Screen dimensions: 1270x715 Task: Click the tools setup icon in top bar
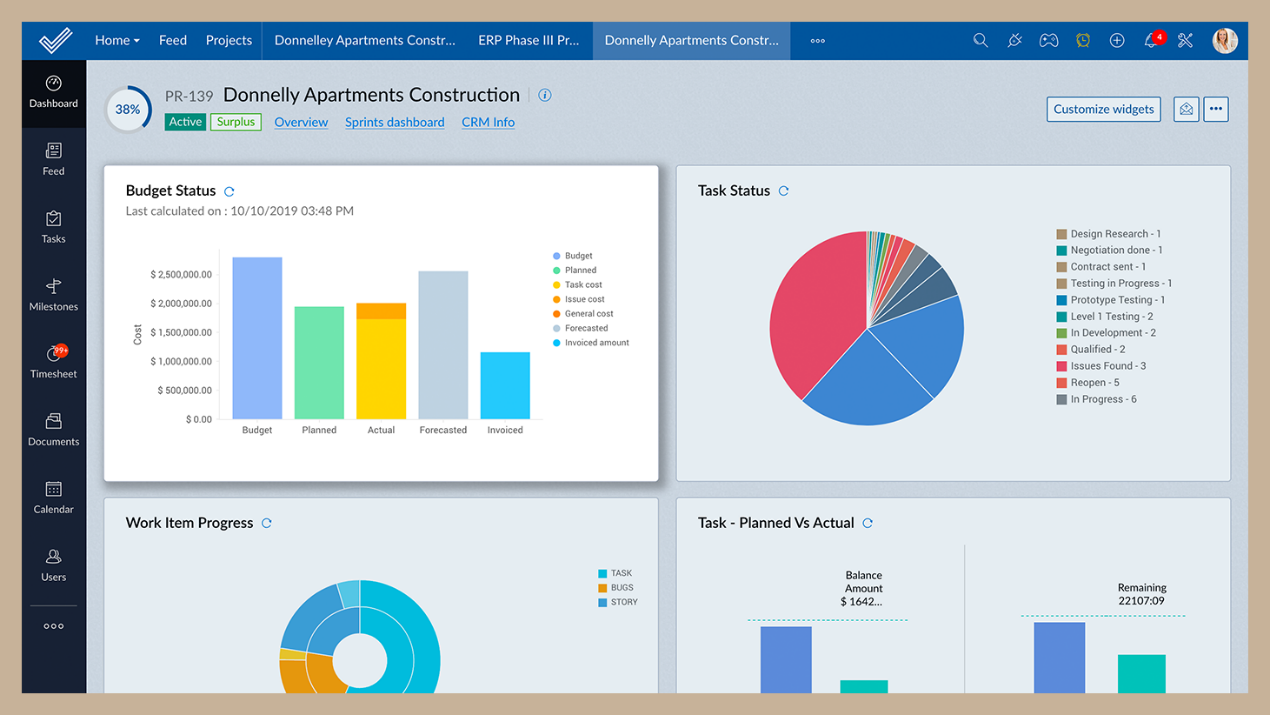pos(1185,41)
